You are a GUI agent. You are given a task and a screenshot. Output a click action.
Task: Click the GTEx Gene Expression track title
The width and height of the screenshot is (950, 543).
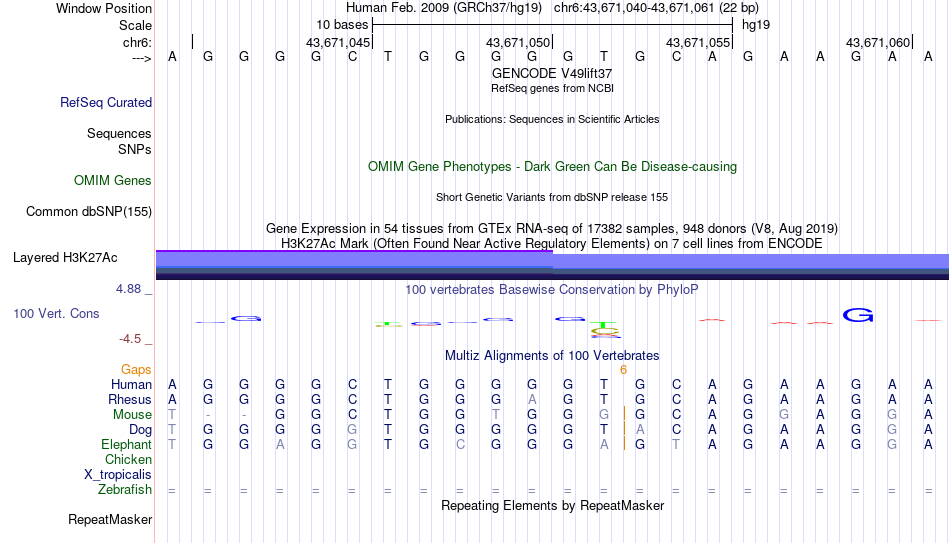[552, 228]
